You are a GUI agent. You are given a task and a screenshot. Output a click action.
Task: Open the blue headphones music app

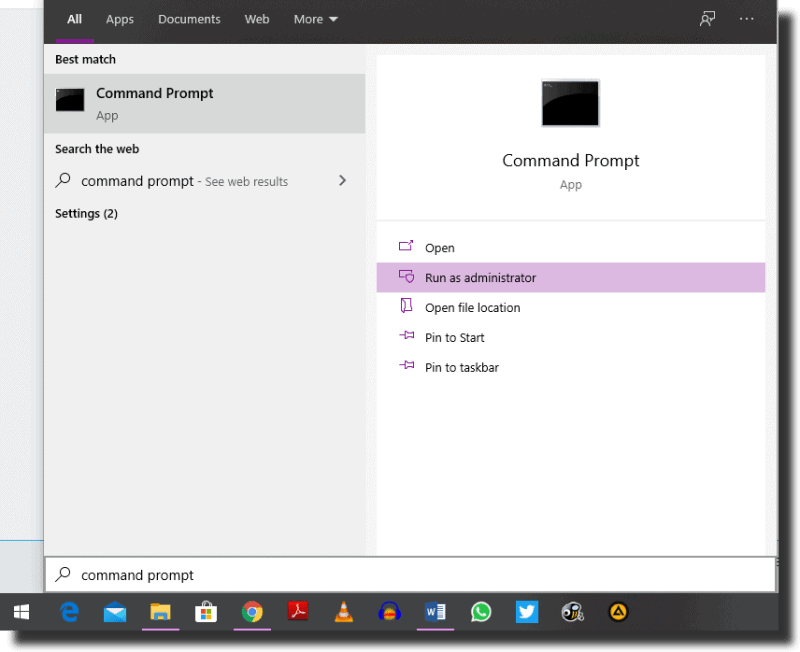[389, 612]
